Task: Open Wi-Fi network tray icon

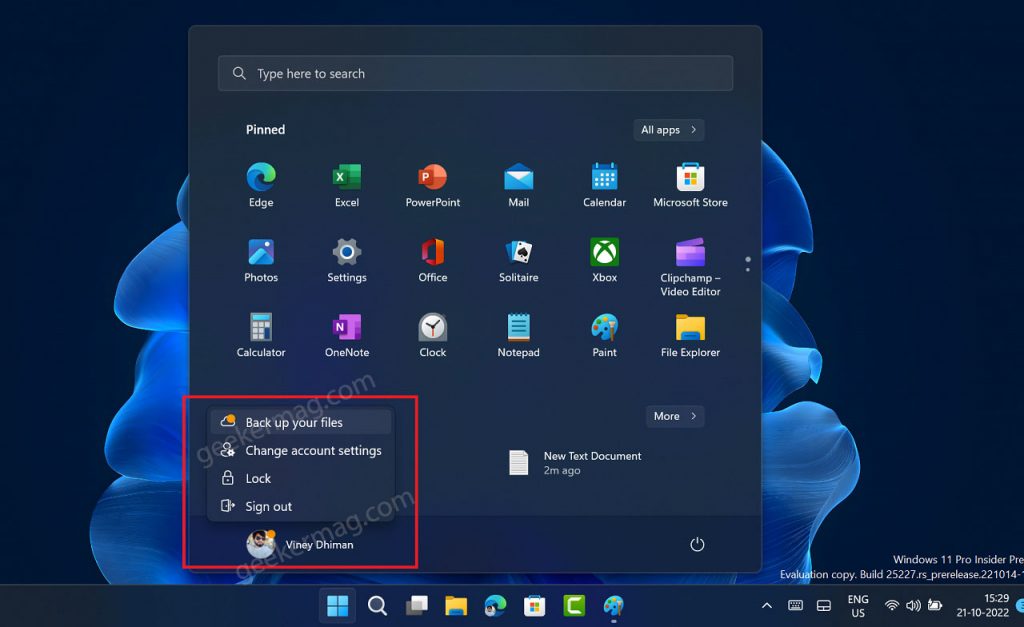Action: point(891,605)
